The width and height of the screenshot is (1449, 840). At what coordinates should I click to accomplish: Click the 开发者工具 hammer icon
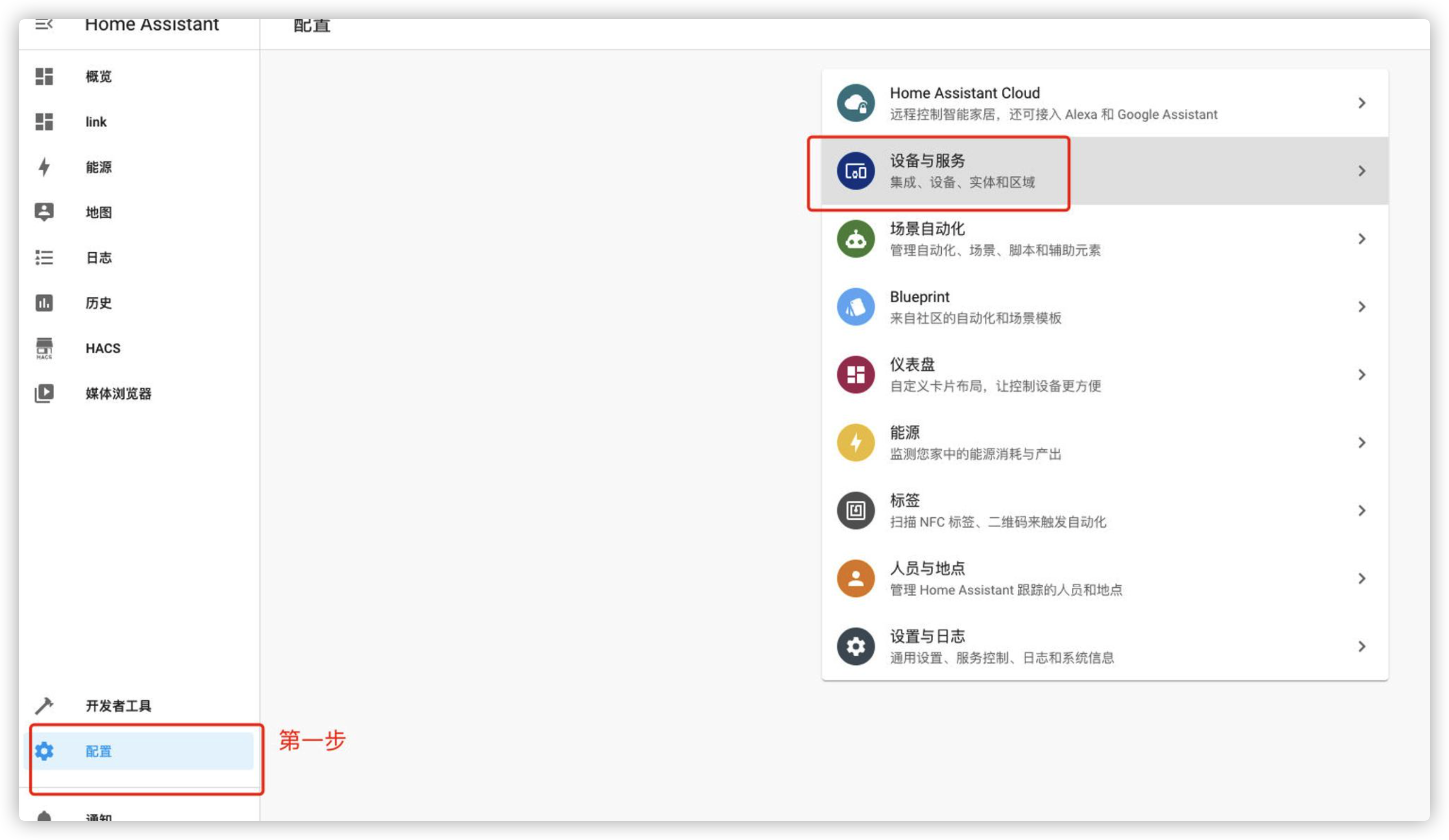click(44, 706)
